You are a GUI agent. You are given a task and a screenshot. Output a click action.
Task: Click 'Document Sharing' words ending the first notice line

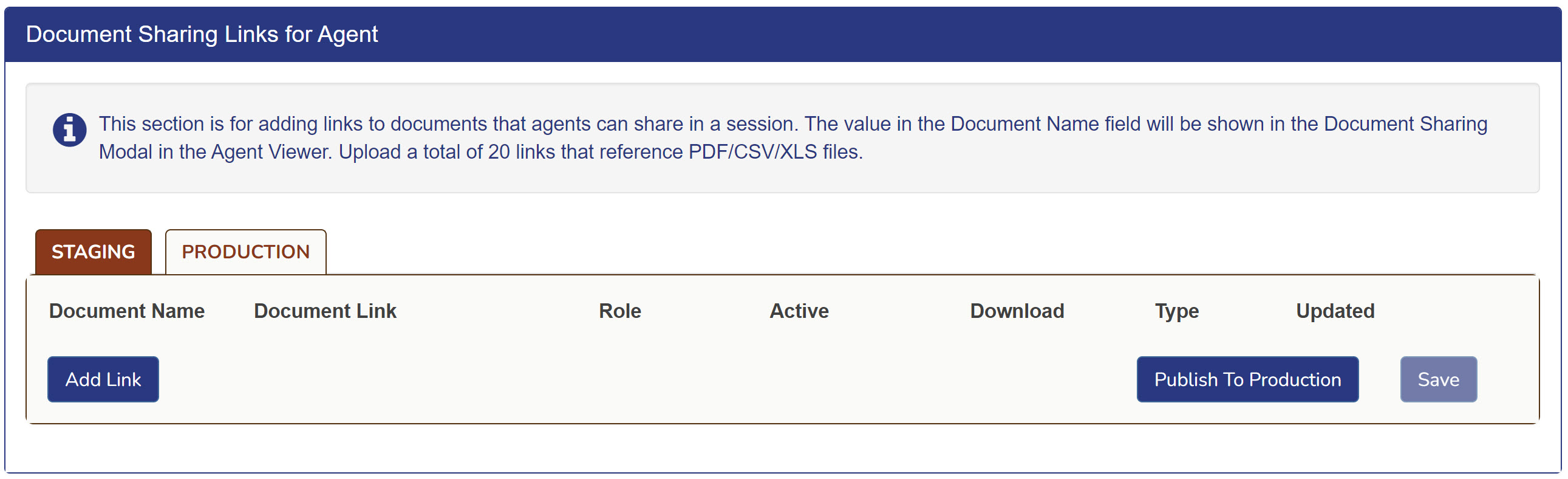(x=1405, y=124)
